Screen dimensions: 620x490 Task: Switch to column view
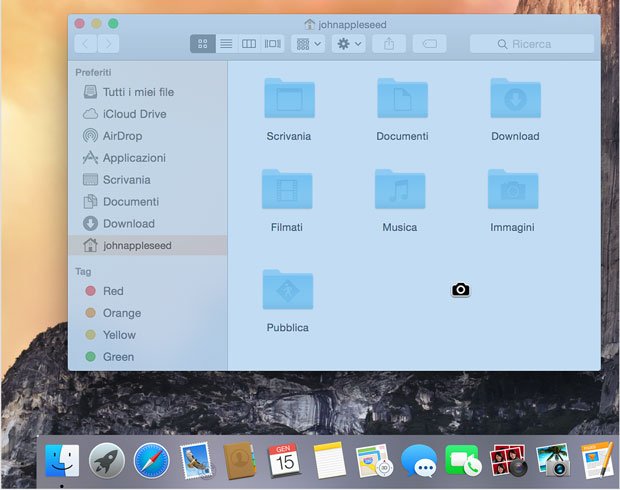coord(249,44)
